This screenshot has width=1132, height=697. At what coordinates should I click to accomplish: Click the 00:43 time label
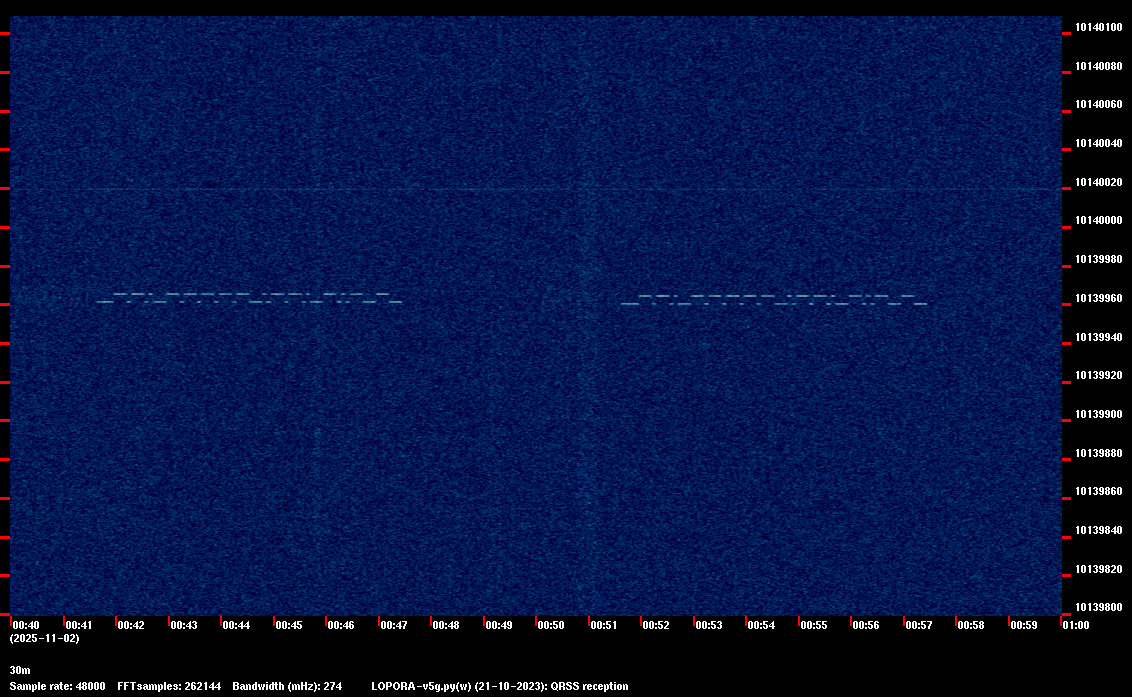pyautogui.click(x=184, y=625)
